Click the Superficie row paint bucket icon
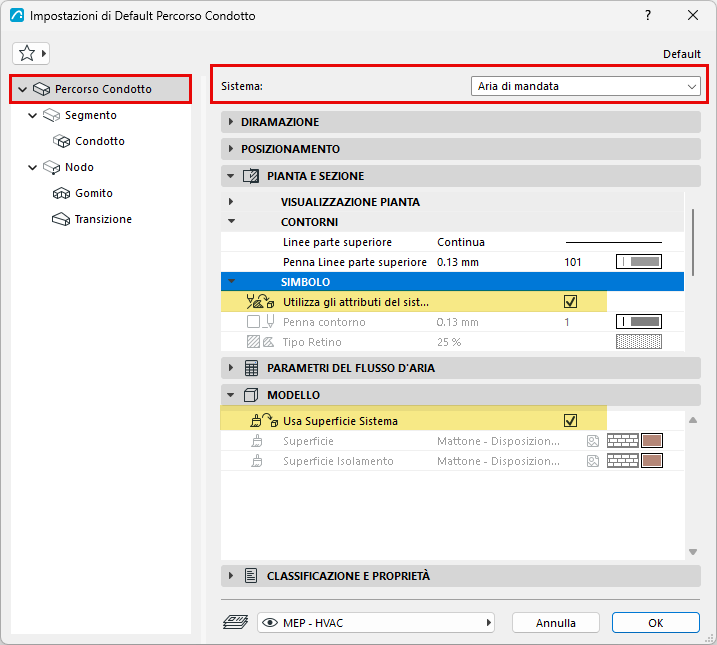 pos(257,441)
